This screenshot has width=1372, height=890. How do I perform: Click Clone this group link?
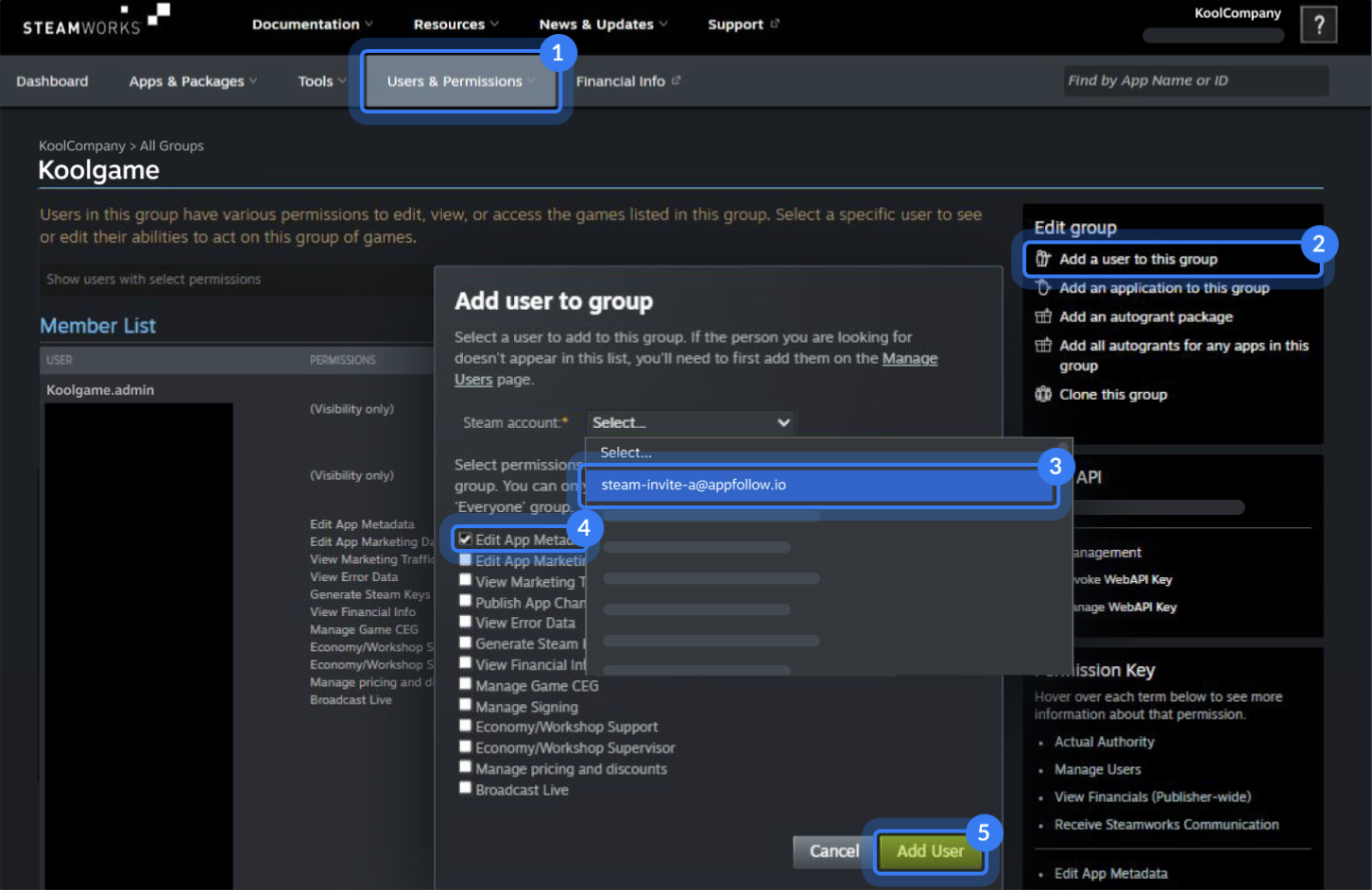point(1113,394)
